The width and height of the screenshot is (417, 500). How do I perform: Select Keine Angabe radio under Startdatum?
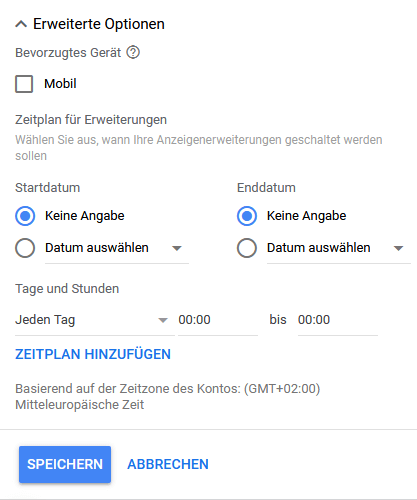coord(25,216)
